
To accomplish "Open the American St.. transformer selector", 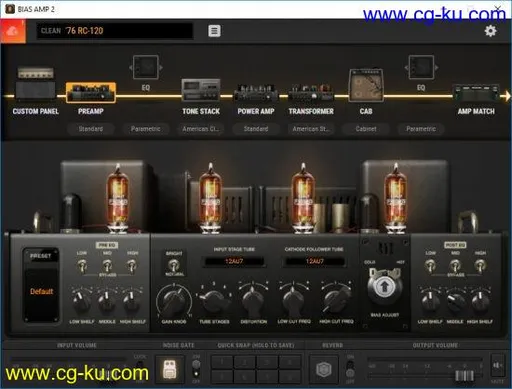I will click(x=311, y=129).
